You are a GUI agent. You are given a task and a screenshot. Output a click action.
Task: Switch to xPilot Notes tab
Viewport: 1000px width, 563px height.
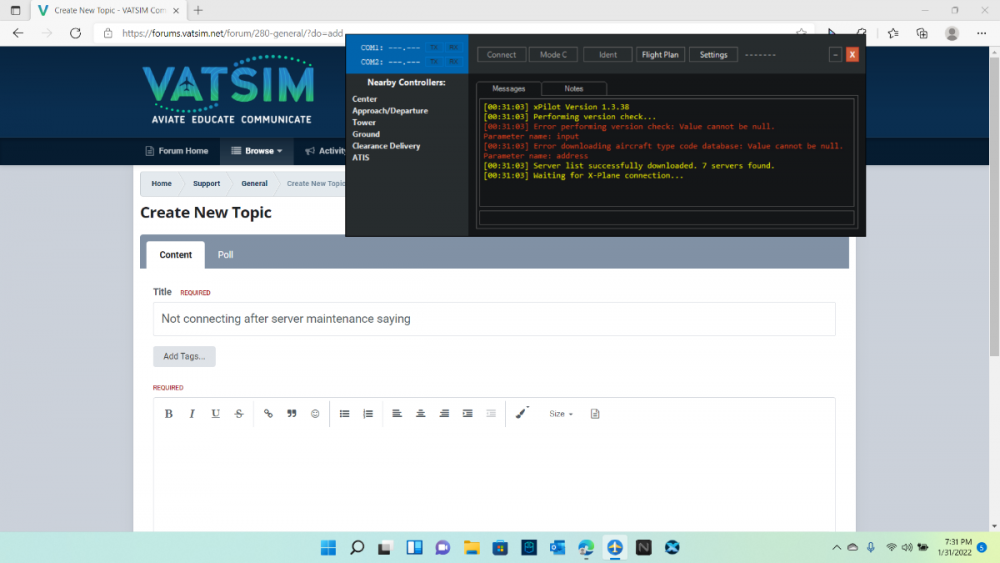pos(574,89)
